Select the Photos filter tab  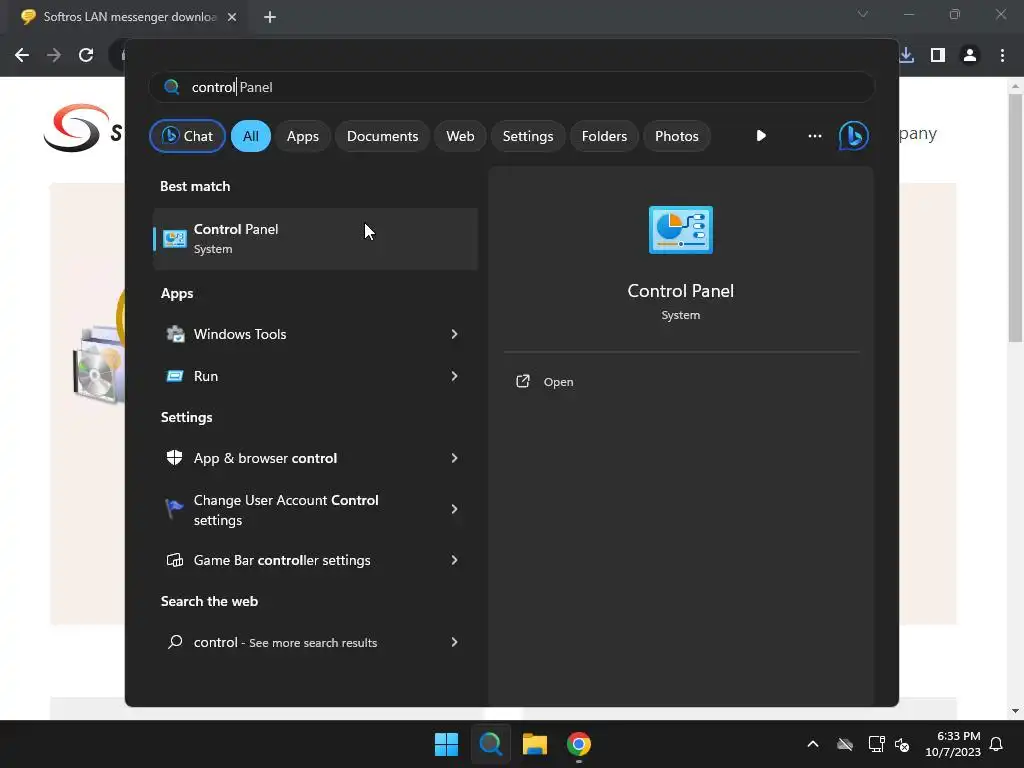[677, 136]
